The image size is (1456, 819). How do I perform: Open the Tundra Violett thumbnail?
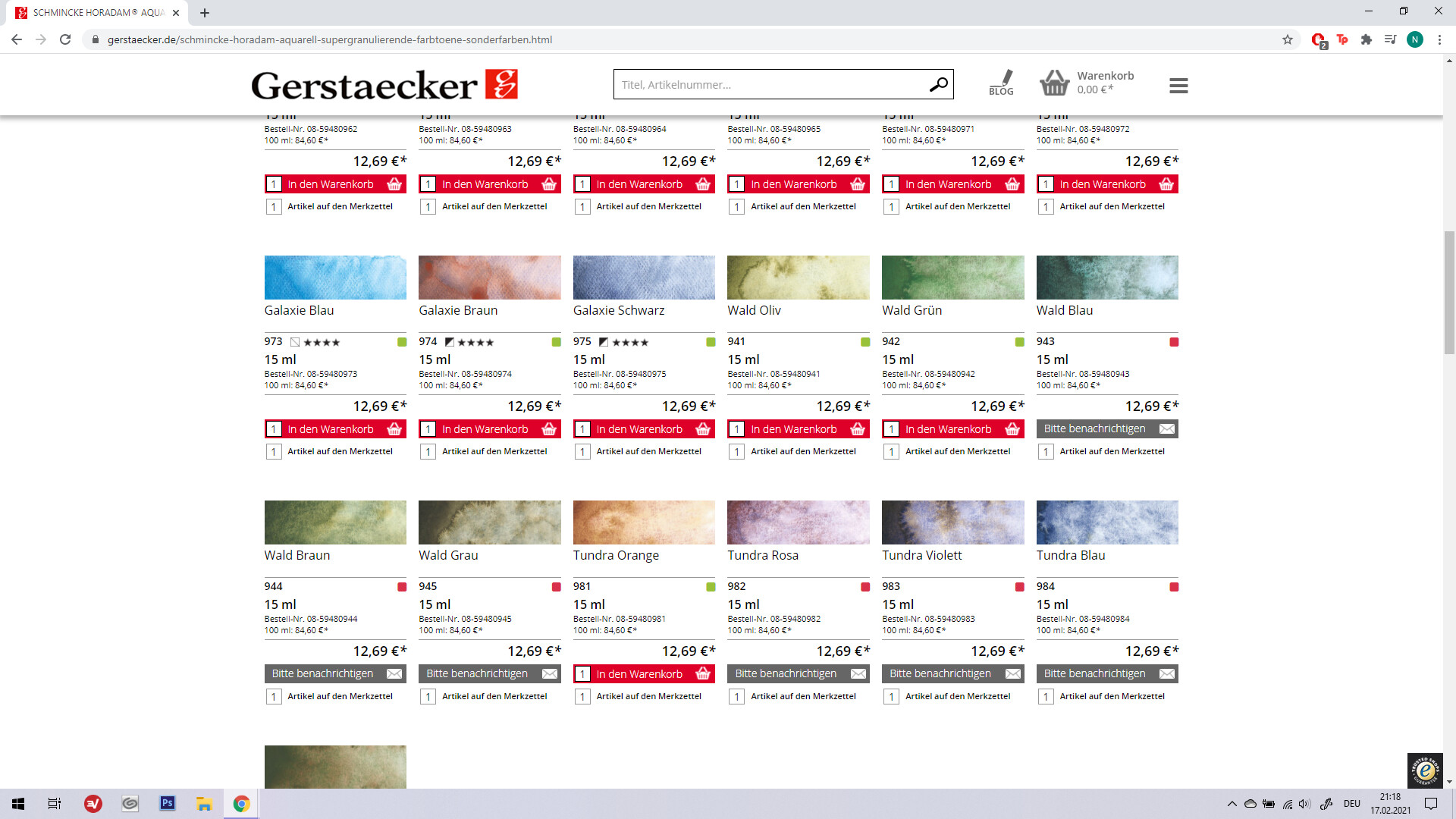click(952, 522)
